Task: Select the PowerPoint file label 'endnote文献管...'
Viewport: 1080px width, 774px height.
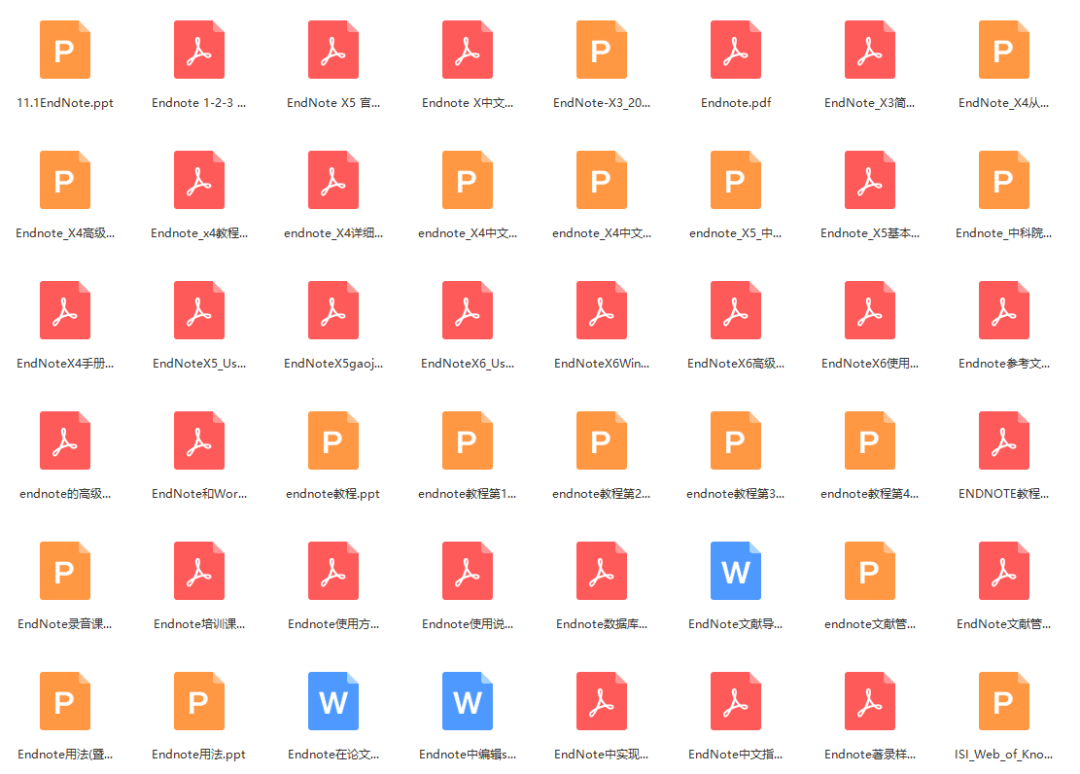Action: pos(870,624)
